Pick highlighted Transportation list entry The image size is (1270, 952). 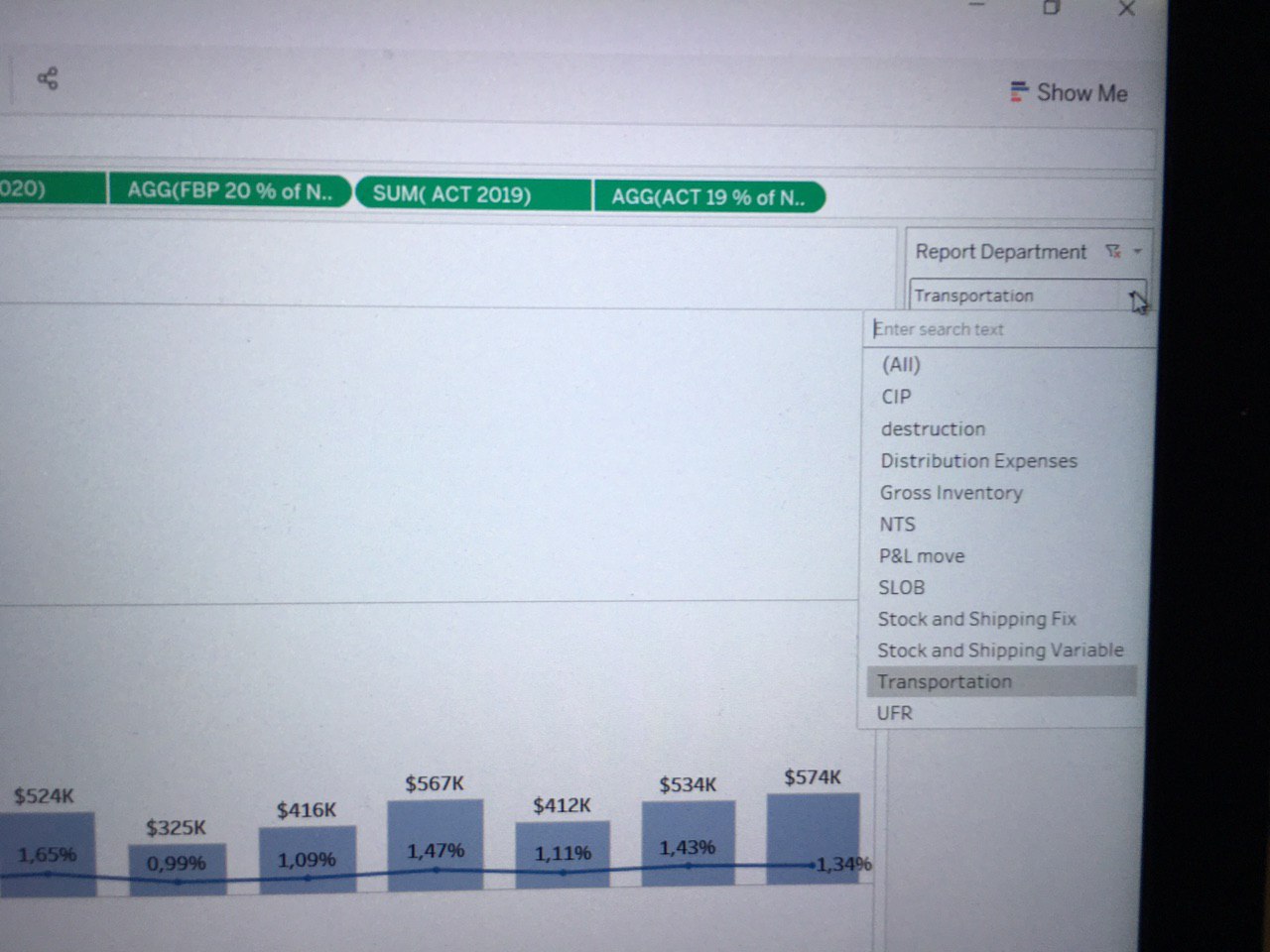click(1001, 681)
